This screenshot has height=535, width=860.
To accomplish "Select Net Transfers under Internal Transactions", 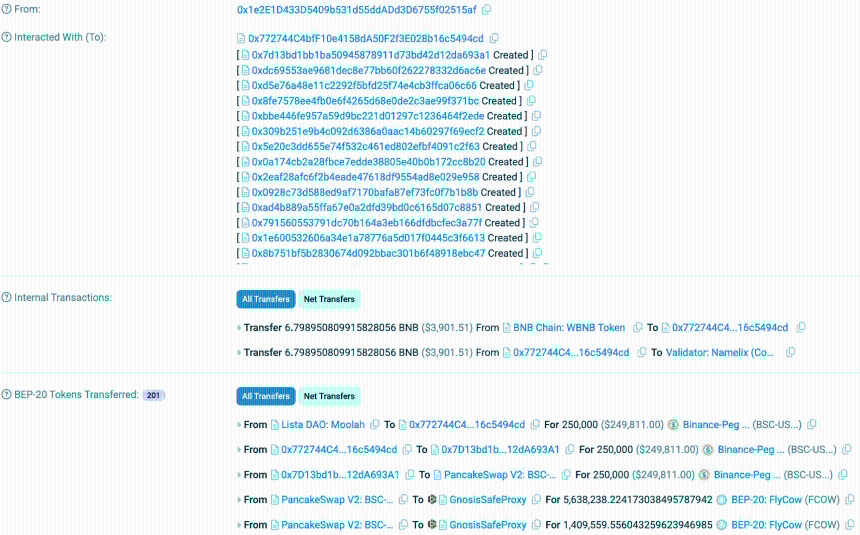I will [329, 299].
